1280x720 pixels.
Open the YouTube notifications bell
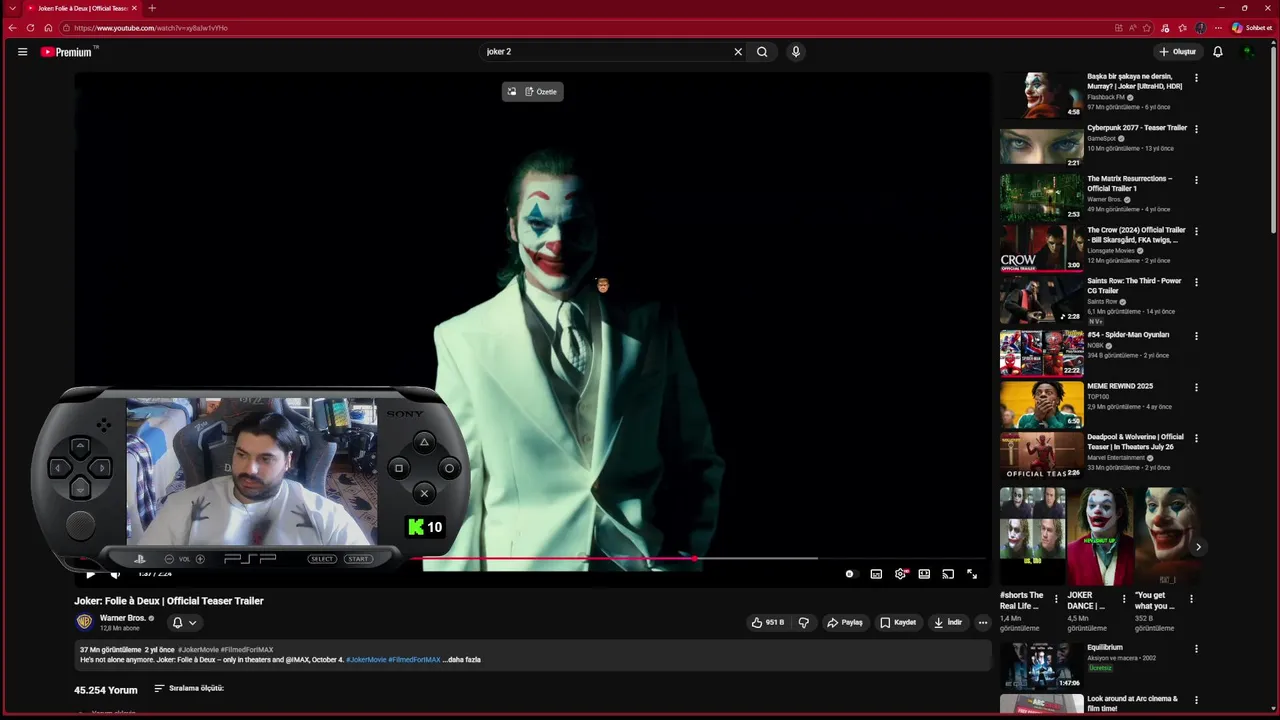click(1218, 52)
